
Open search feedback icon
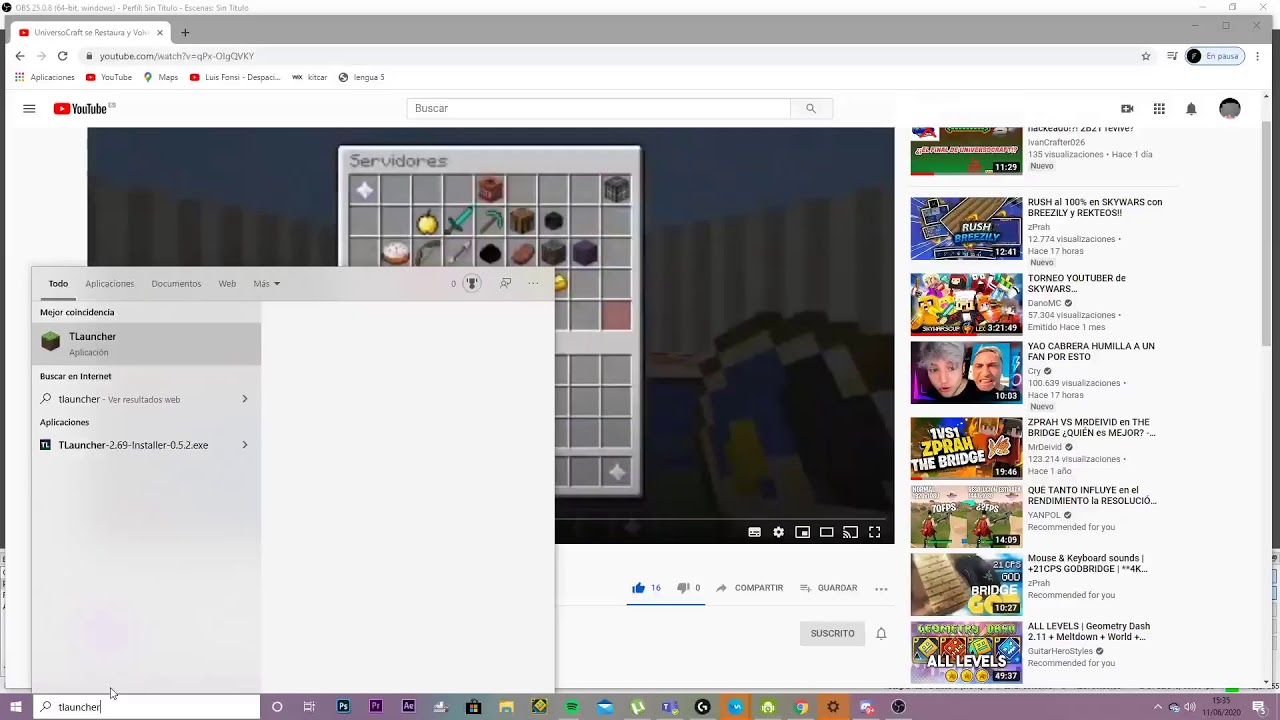point(505,284)
